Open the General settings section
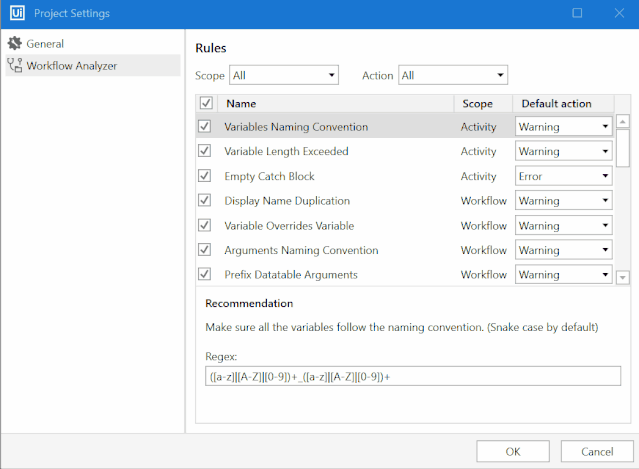Viewport: 639px width, 469px height. (x=93, y=44)
